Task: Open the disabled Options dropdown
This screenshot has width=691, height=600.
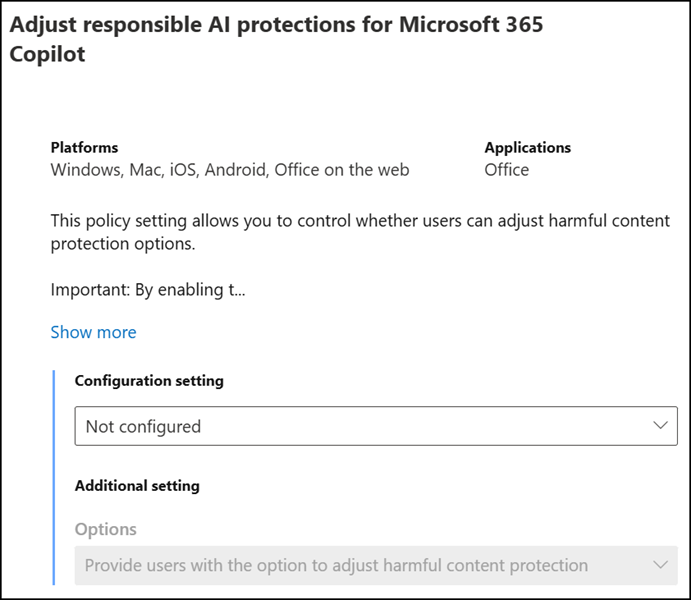Action: (x=375, y=565)
